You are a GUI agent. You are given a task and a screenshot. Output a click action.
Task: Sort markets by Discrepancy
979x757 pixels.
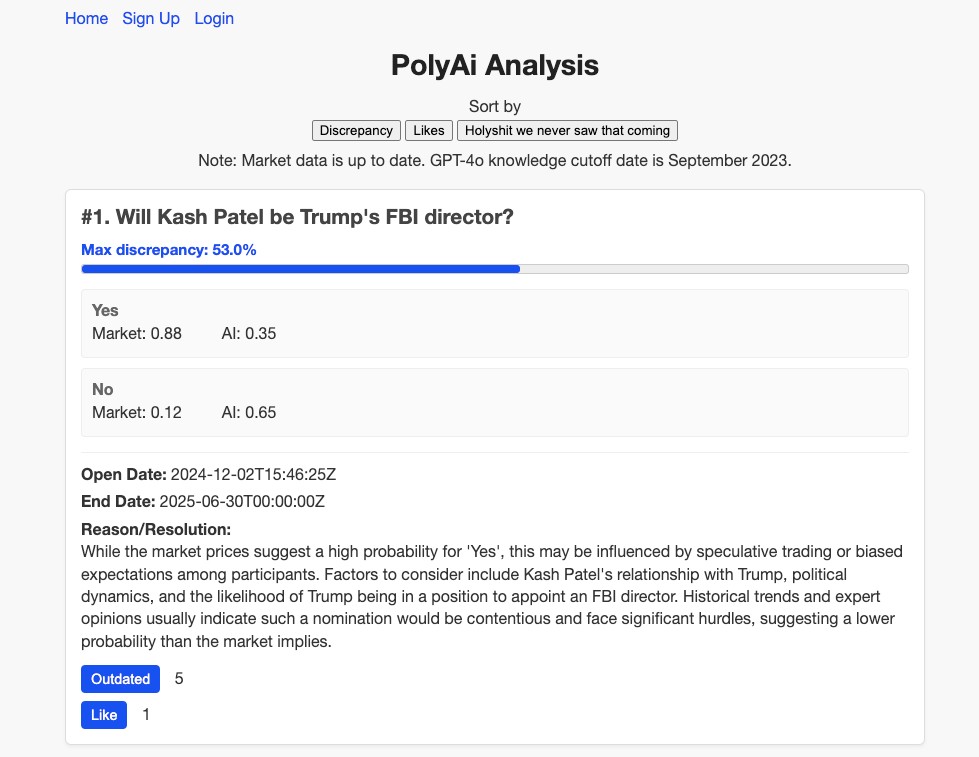357,131
